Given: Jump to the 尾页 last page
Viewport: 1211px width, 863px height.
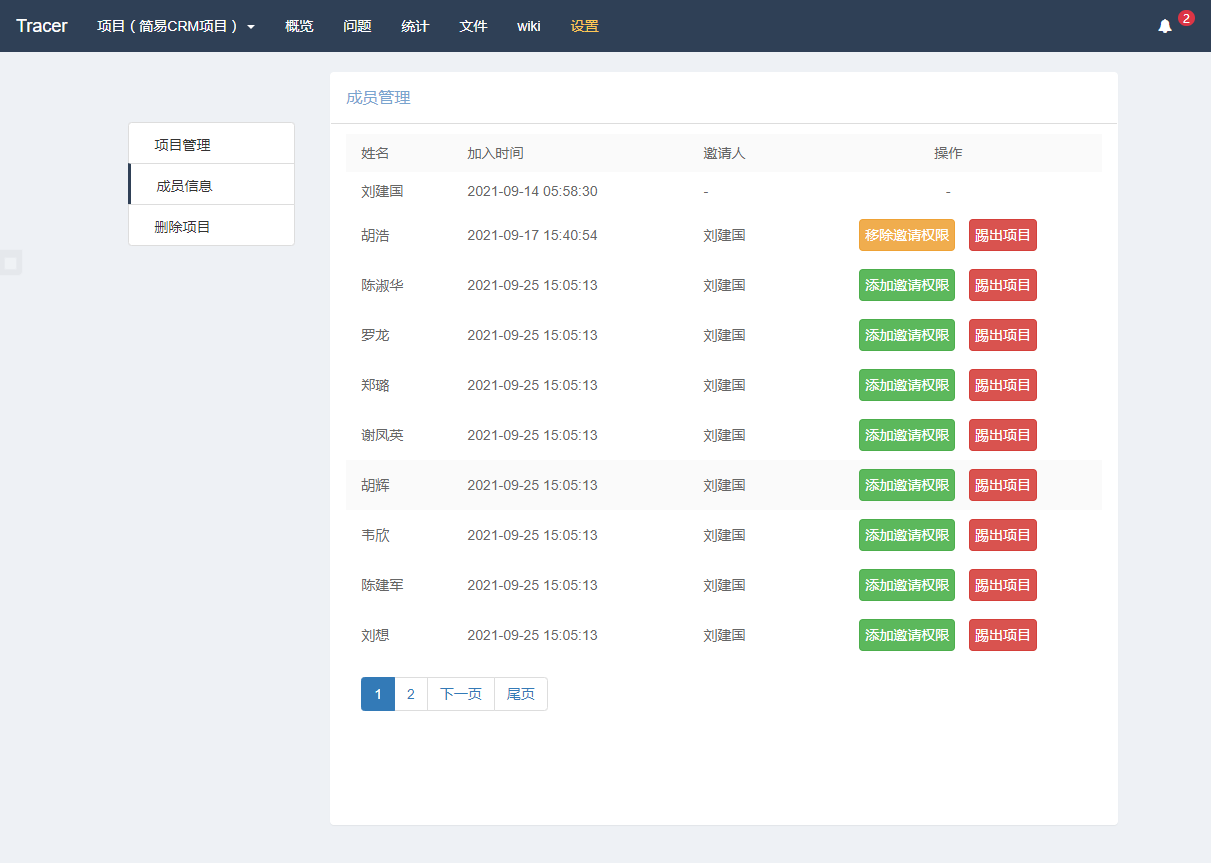Looking at the screenshot, I should [x=520, y=693].
